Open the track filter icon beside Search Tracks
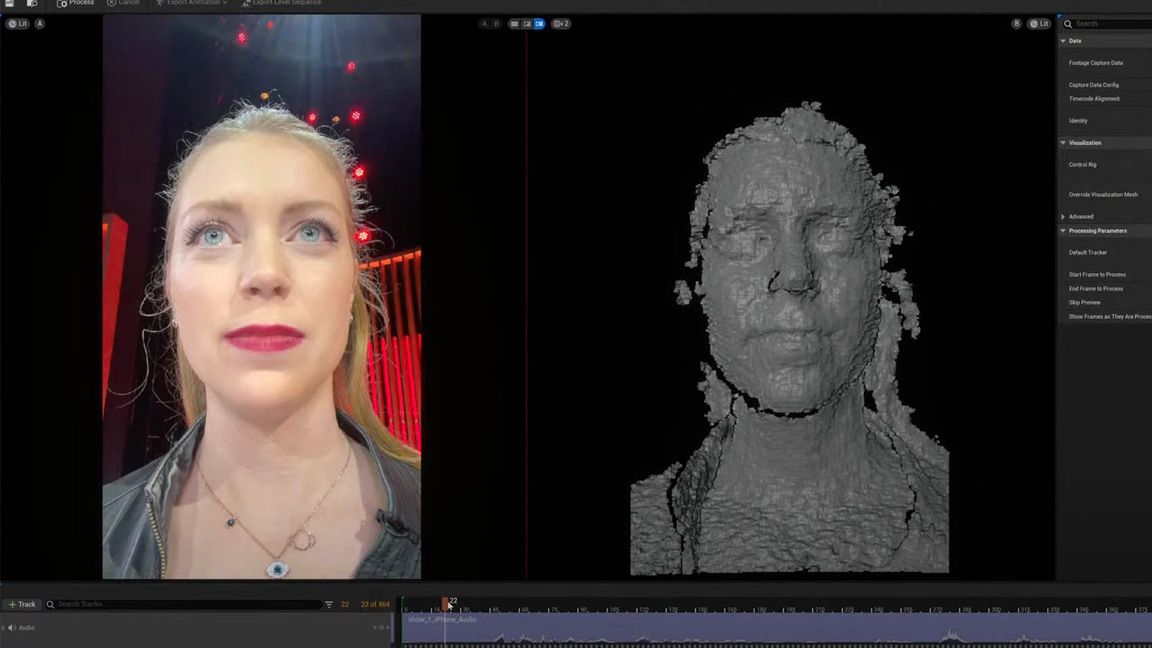The height and width of the screenshot is (648, 1152). [328, 604]
